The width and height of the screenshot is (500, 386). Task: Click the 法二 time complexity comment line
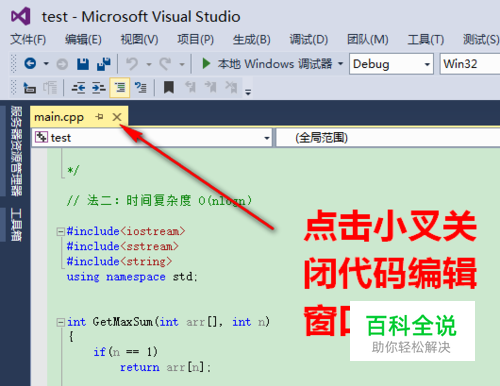[159, 201]
